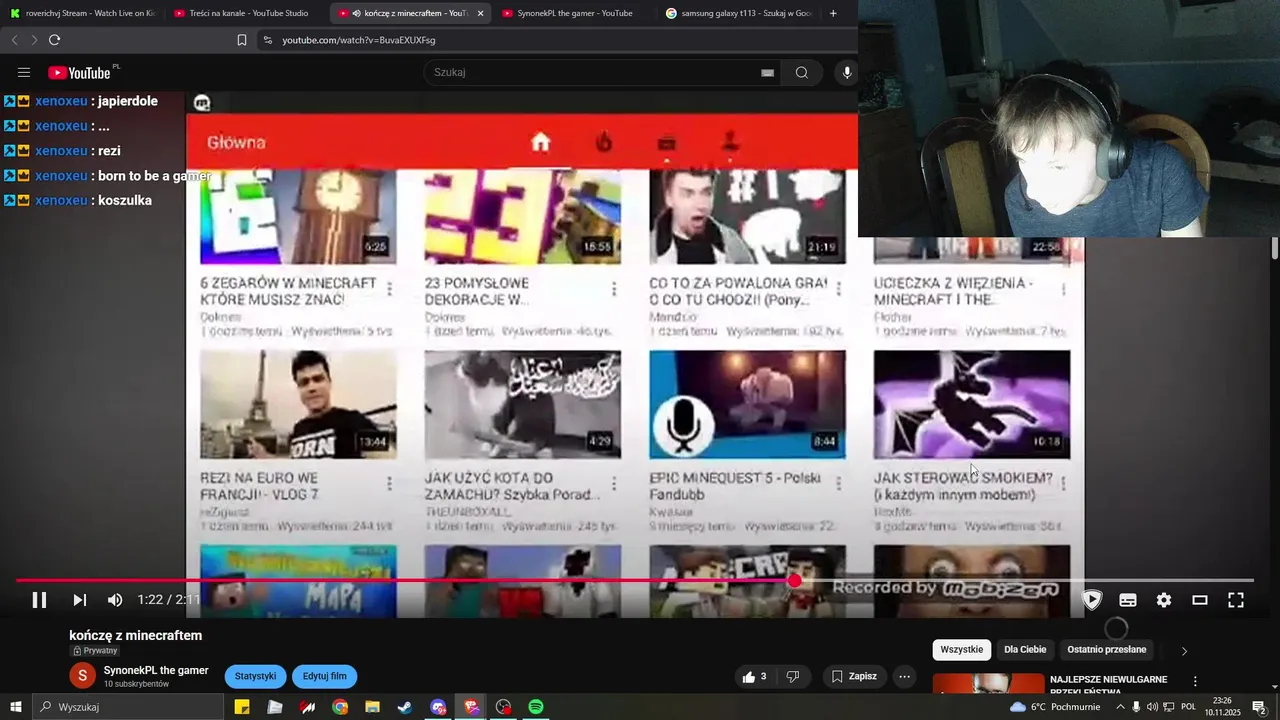
Task: Open Spotify from taskbar
Action: 536,707
